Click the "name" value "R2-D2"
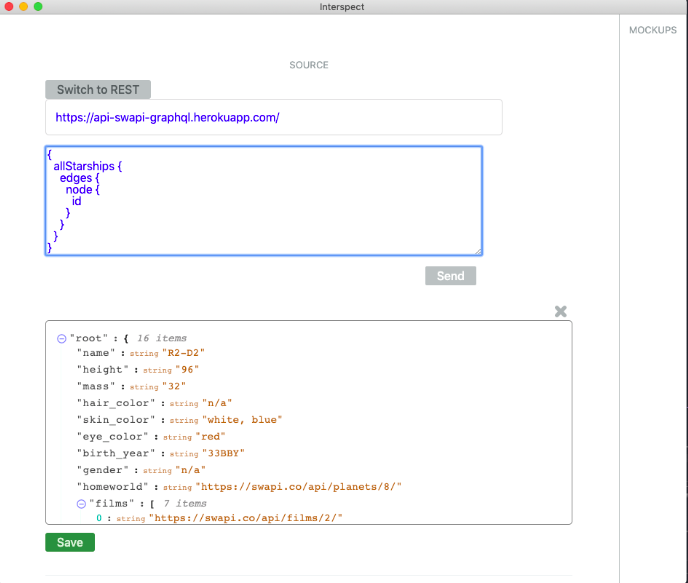The height and width of the screenshot is (583, 688). tap(183, 353)
